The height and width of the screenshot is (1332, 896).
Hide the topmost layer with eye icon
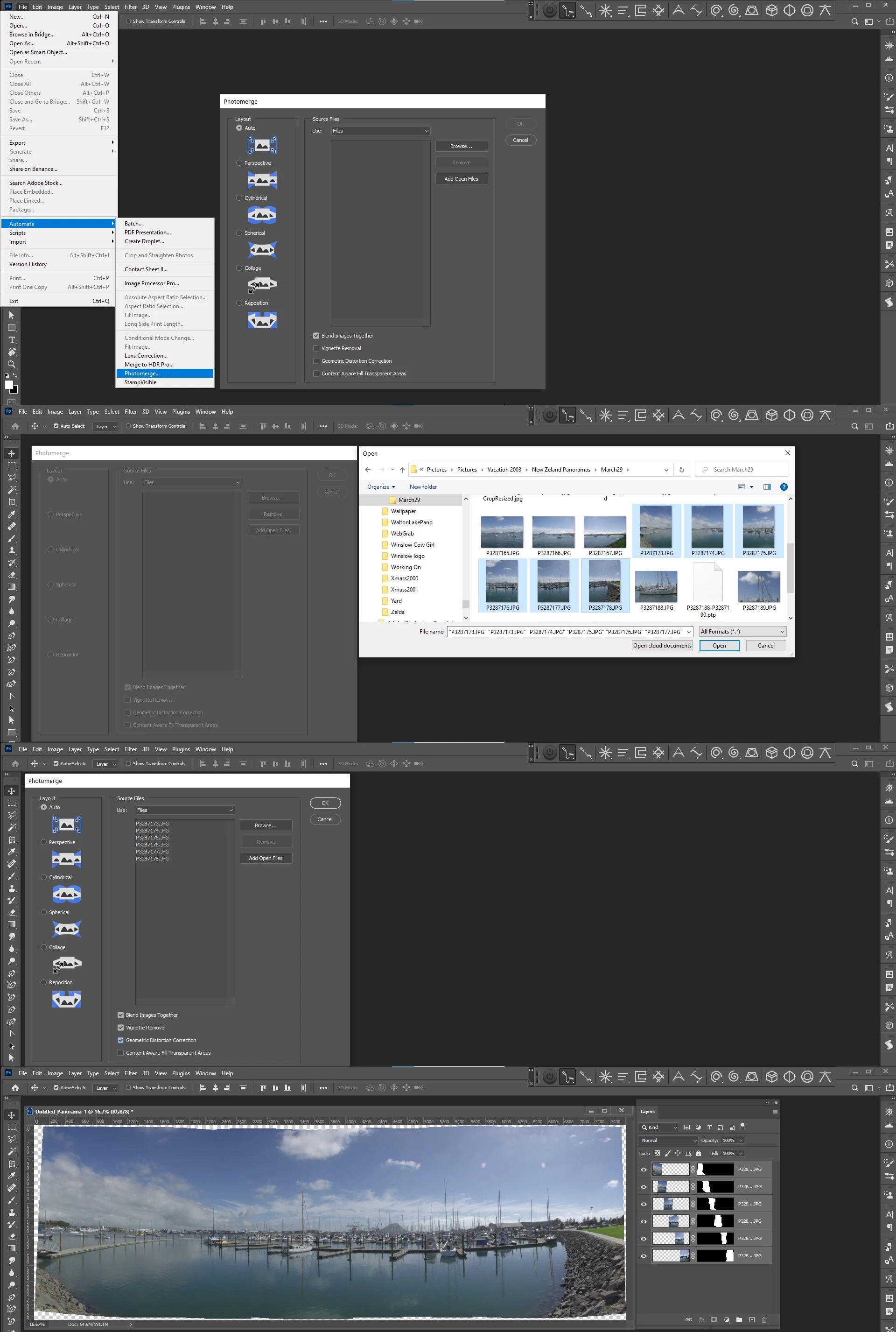pos(644,1169)
